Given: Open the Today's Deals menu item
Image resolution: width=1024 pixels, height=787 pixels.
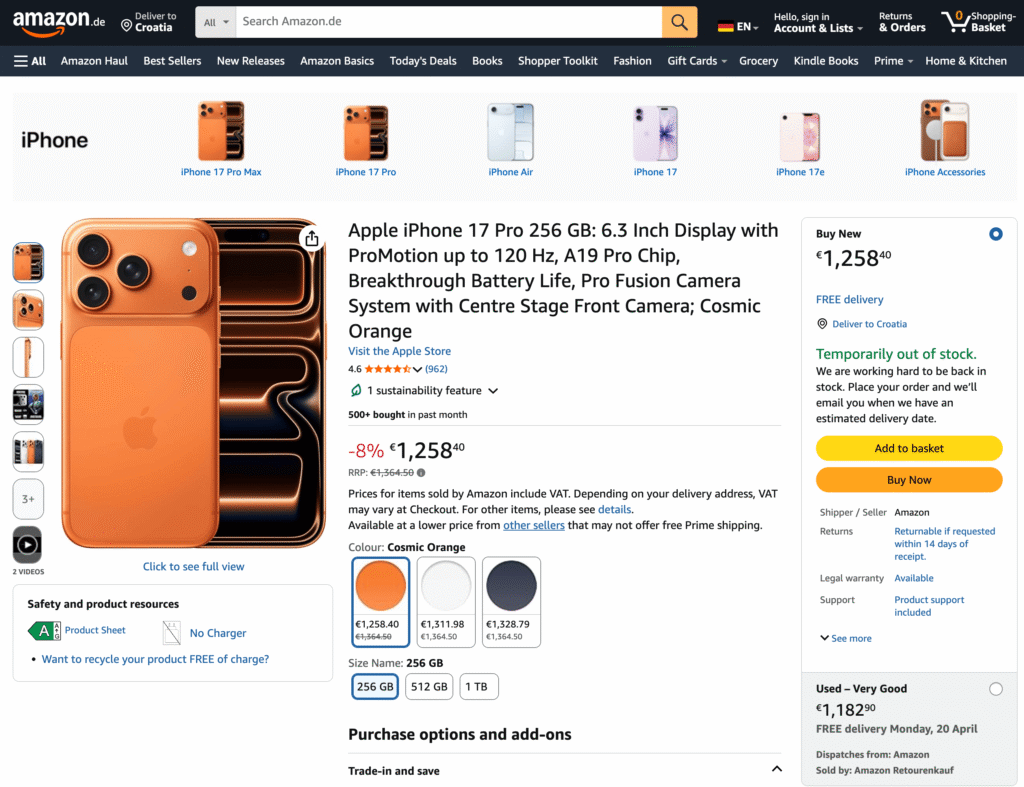Looking at the screenshot, I should pos(422,61).
